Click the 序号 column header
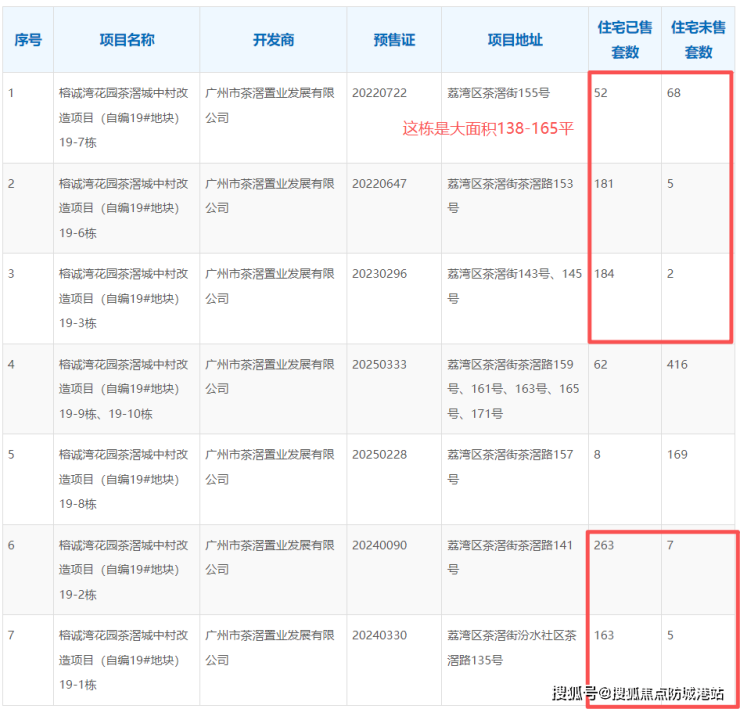Screen dimensions: 740x709 (x=27, y=40)
